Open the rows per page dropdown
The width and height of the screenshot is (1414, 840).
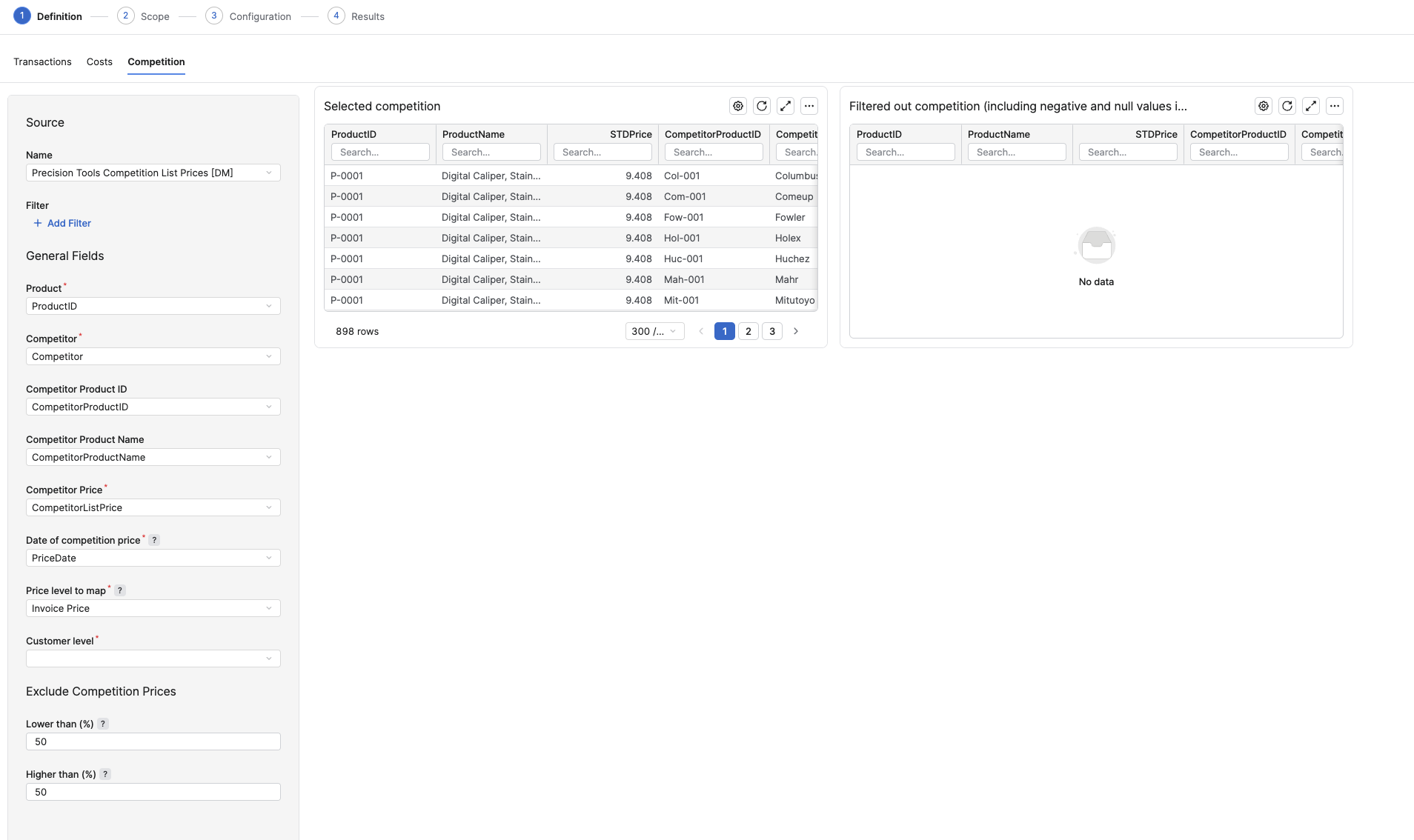pyautogui.click(x=654, y=331)
